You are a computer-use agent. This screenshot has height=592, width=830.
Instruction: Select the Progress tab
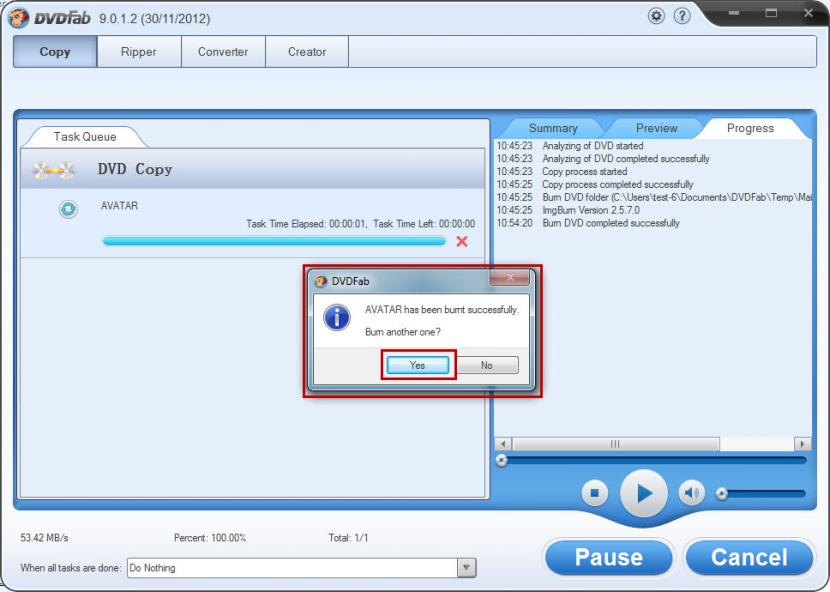[x=750, y=128]
